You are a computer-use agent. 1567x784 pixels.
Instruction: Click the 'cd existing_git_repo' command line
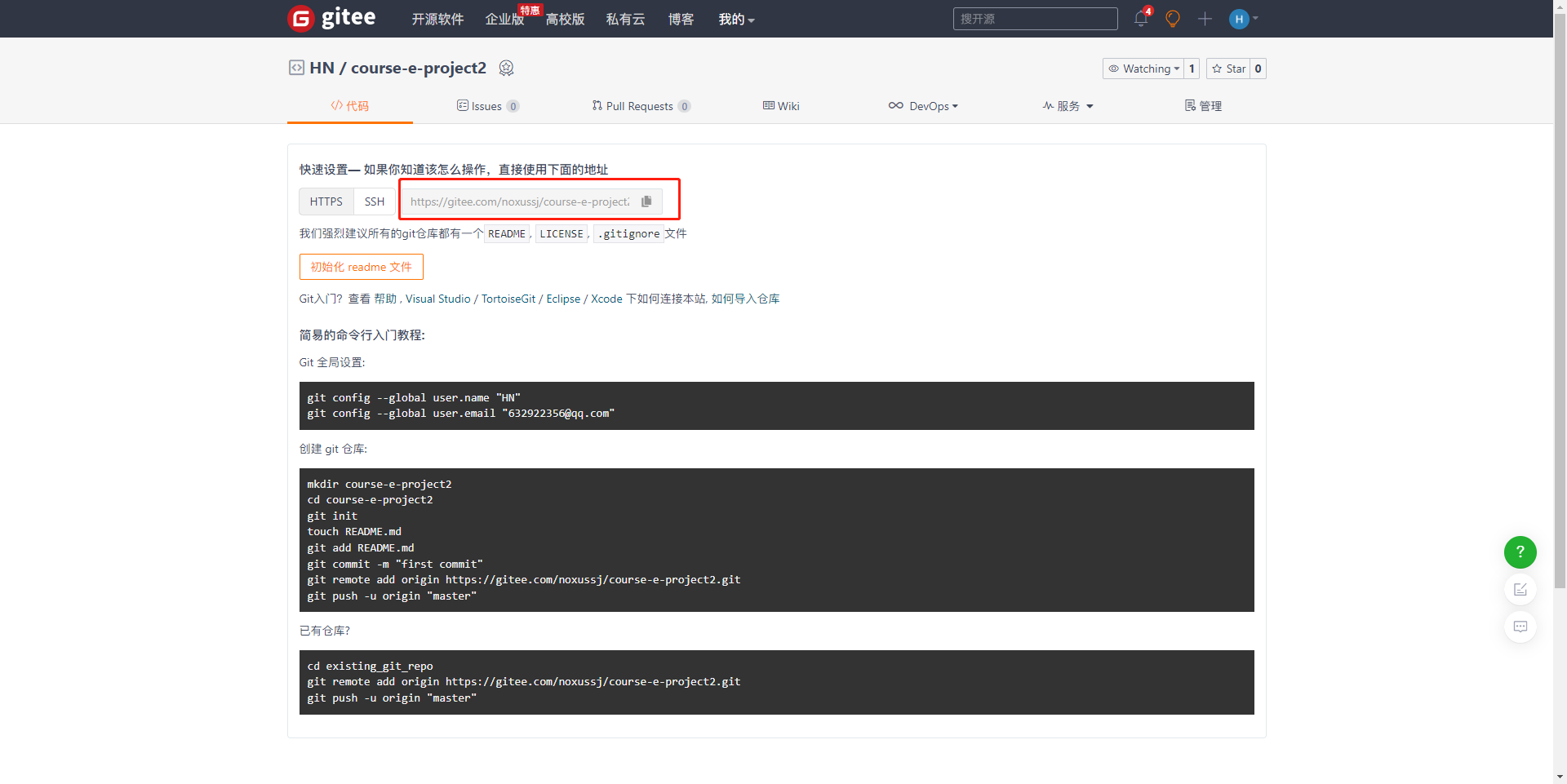pos(370,667)
